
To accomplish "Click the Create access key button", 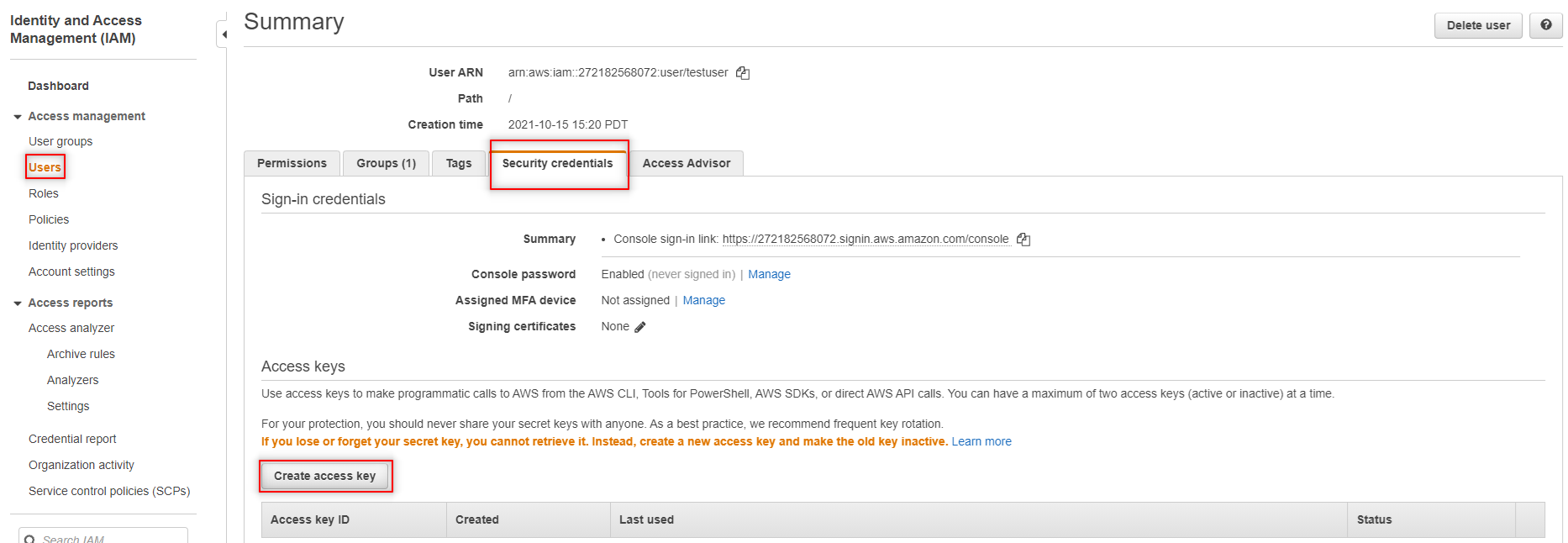I will (324, 476).
